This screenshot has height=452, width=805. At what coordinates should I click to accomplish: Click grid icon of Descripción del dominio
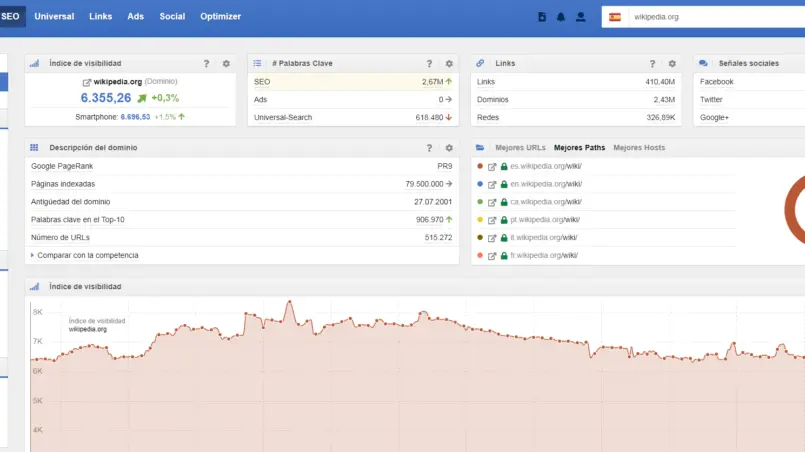click(x=34, y=147)
